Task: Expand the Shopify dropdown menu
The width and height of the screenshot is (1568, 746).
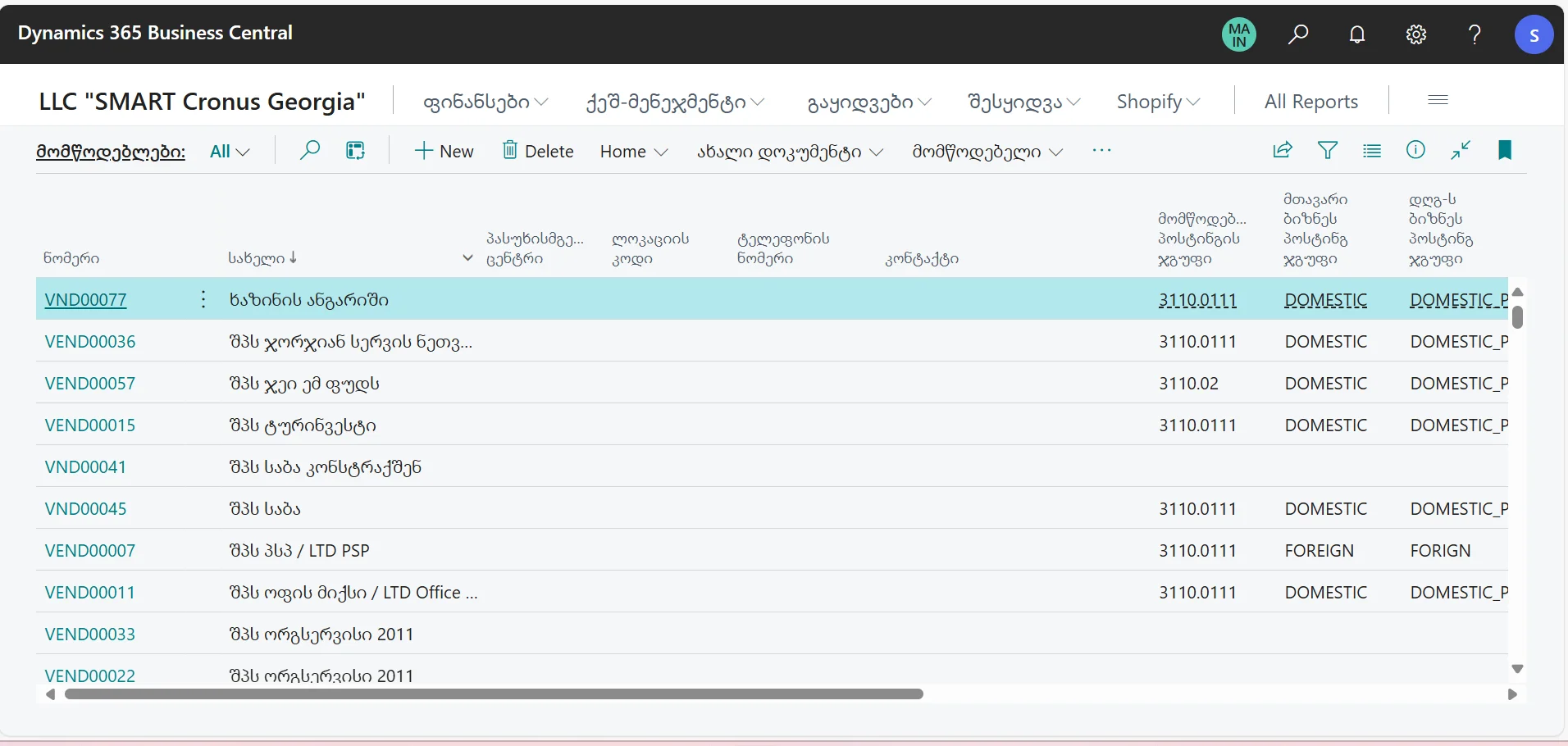Action: coord(1158,102)
